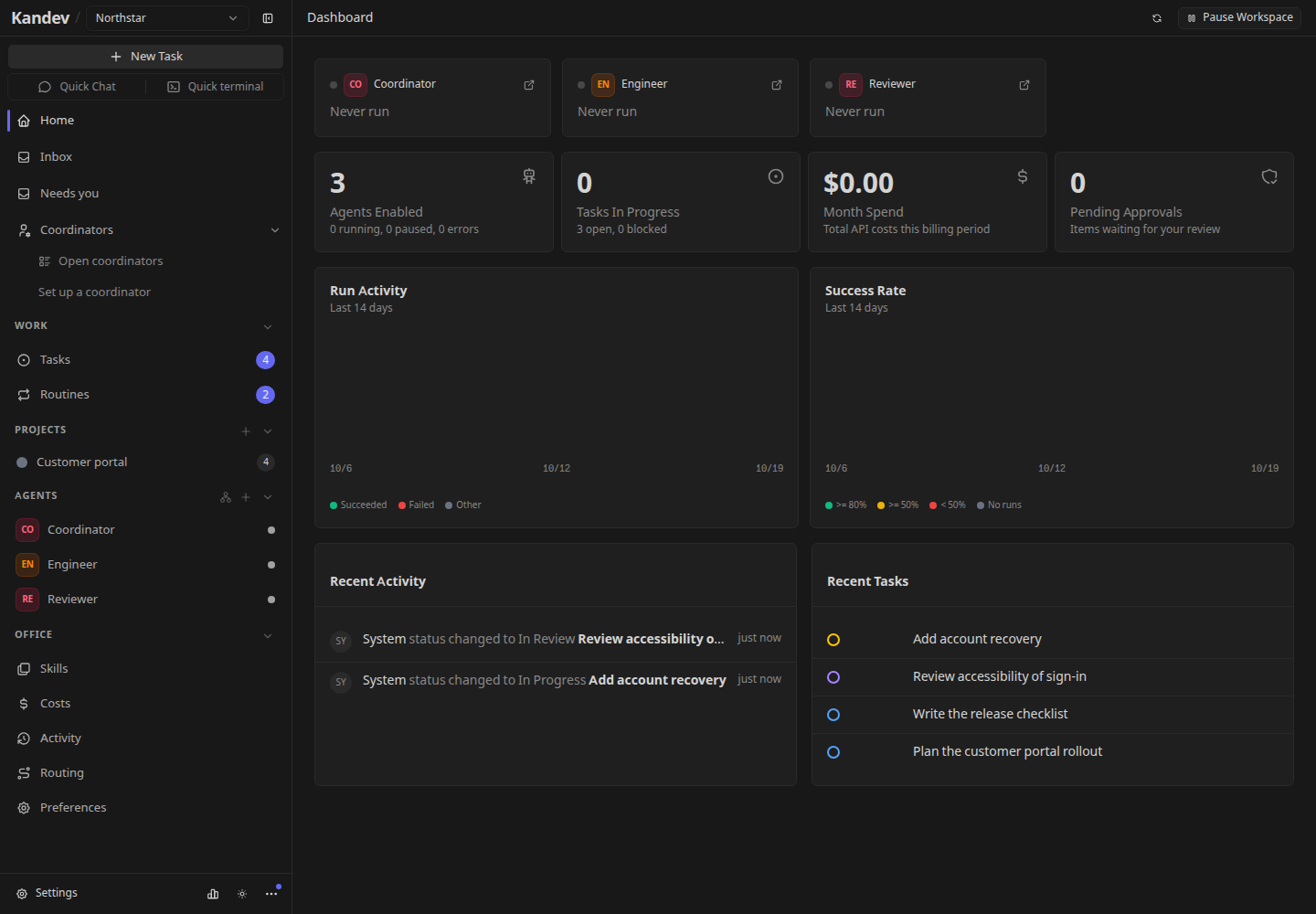Screen dimensions: 1316x914
Task: Open Routines in sidebar
Action: (145, 395)
